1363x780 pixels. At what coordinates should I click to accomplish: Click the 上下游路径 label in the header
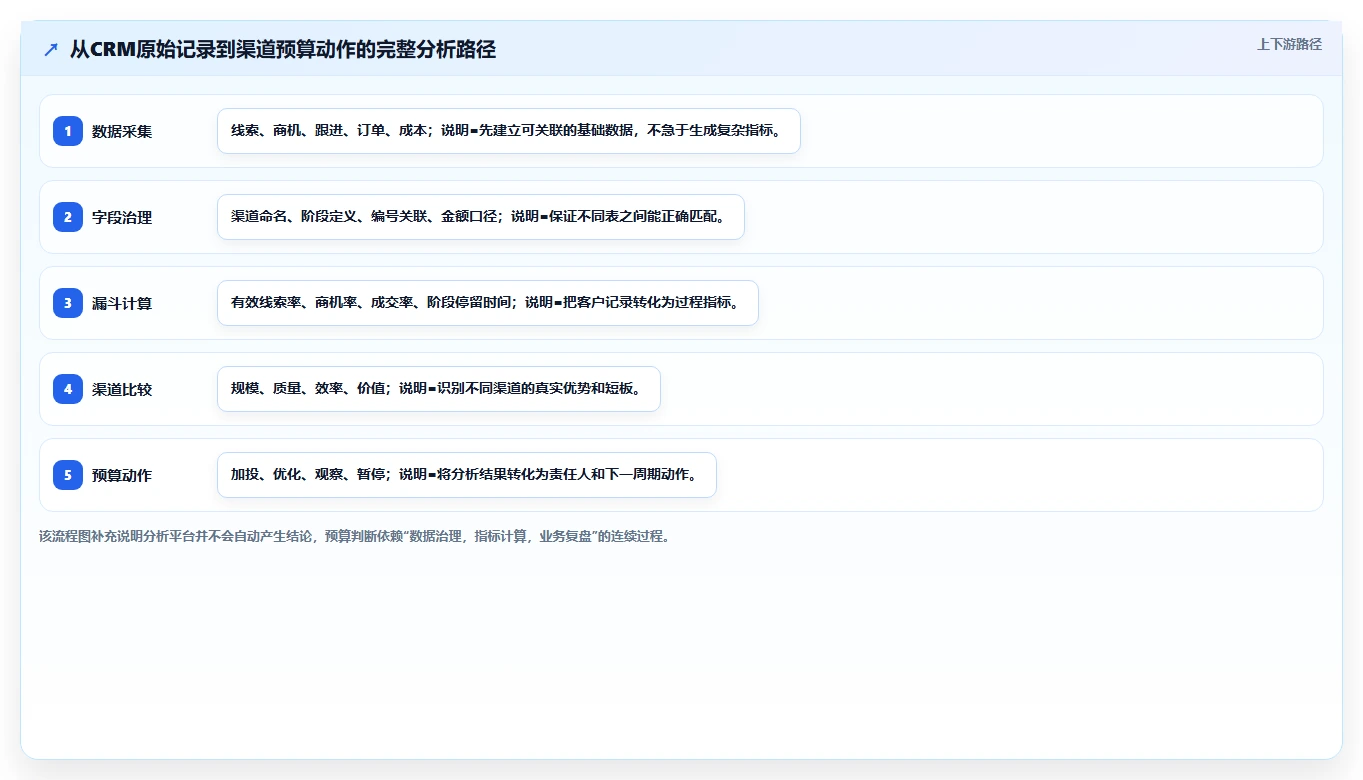click(x=1289, y=44)
